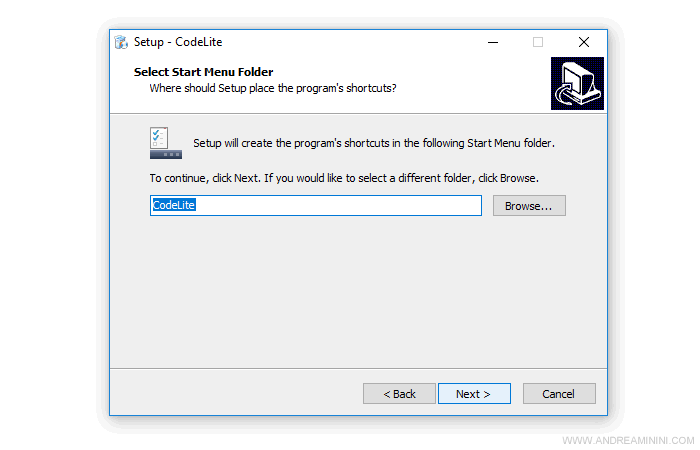The image size is (700, 450).
Task: Click the installer computer image in the header
Action: point(577,83)
